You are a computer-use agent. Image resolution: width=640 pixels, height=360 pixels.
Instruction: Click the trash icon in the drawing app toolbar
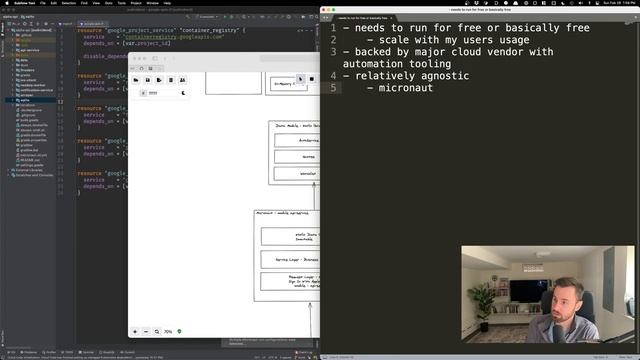tap(171, 80)
